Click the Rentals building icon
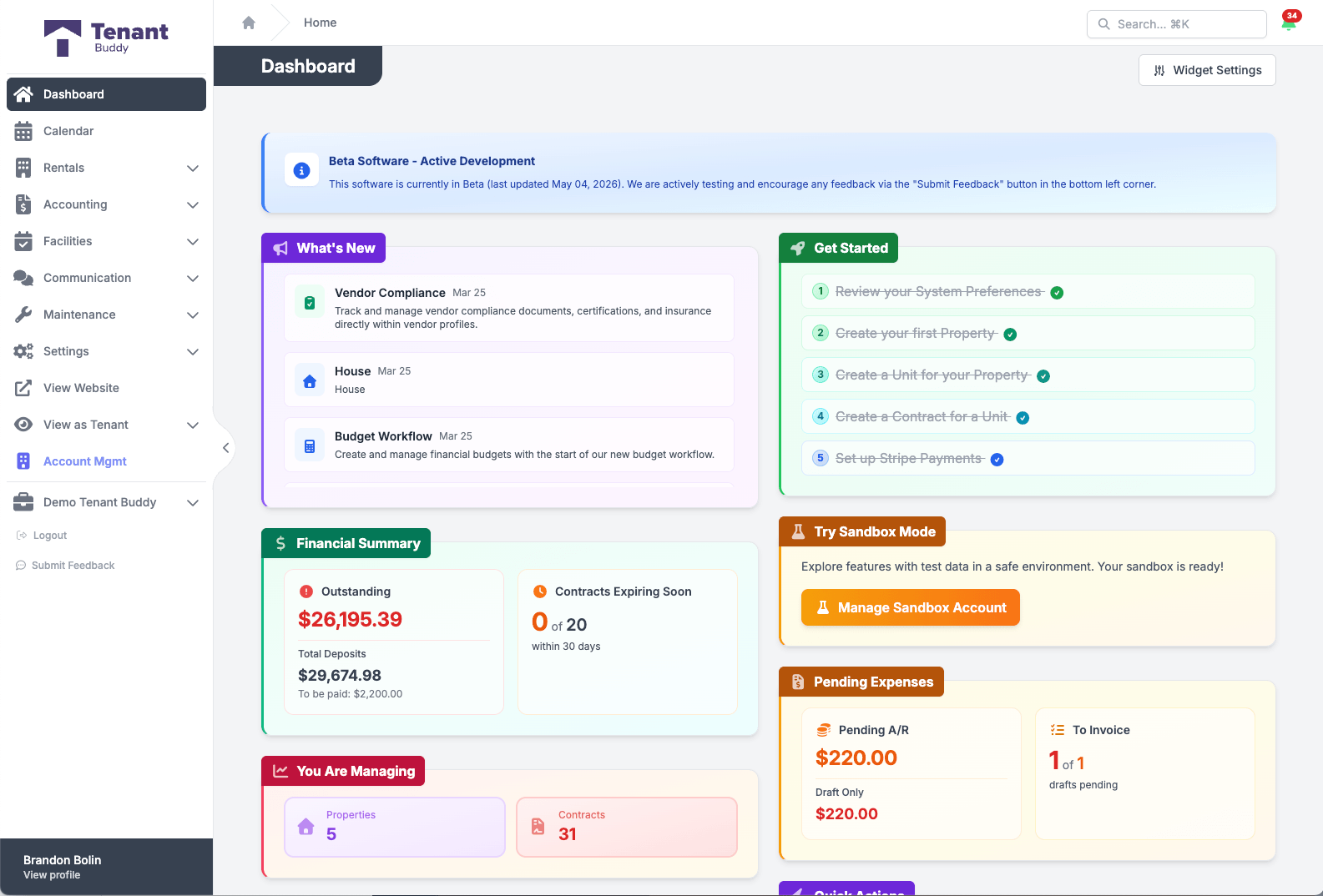1323x896 pixels. point(23,168)
